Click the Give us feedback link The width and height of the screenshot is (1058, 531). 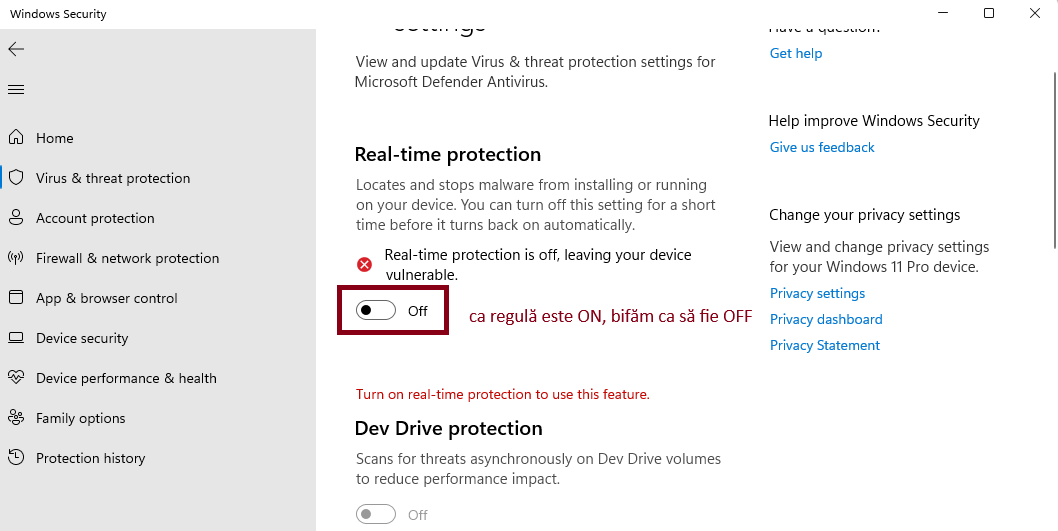[x=822, y=147]
